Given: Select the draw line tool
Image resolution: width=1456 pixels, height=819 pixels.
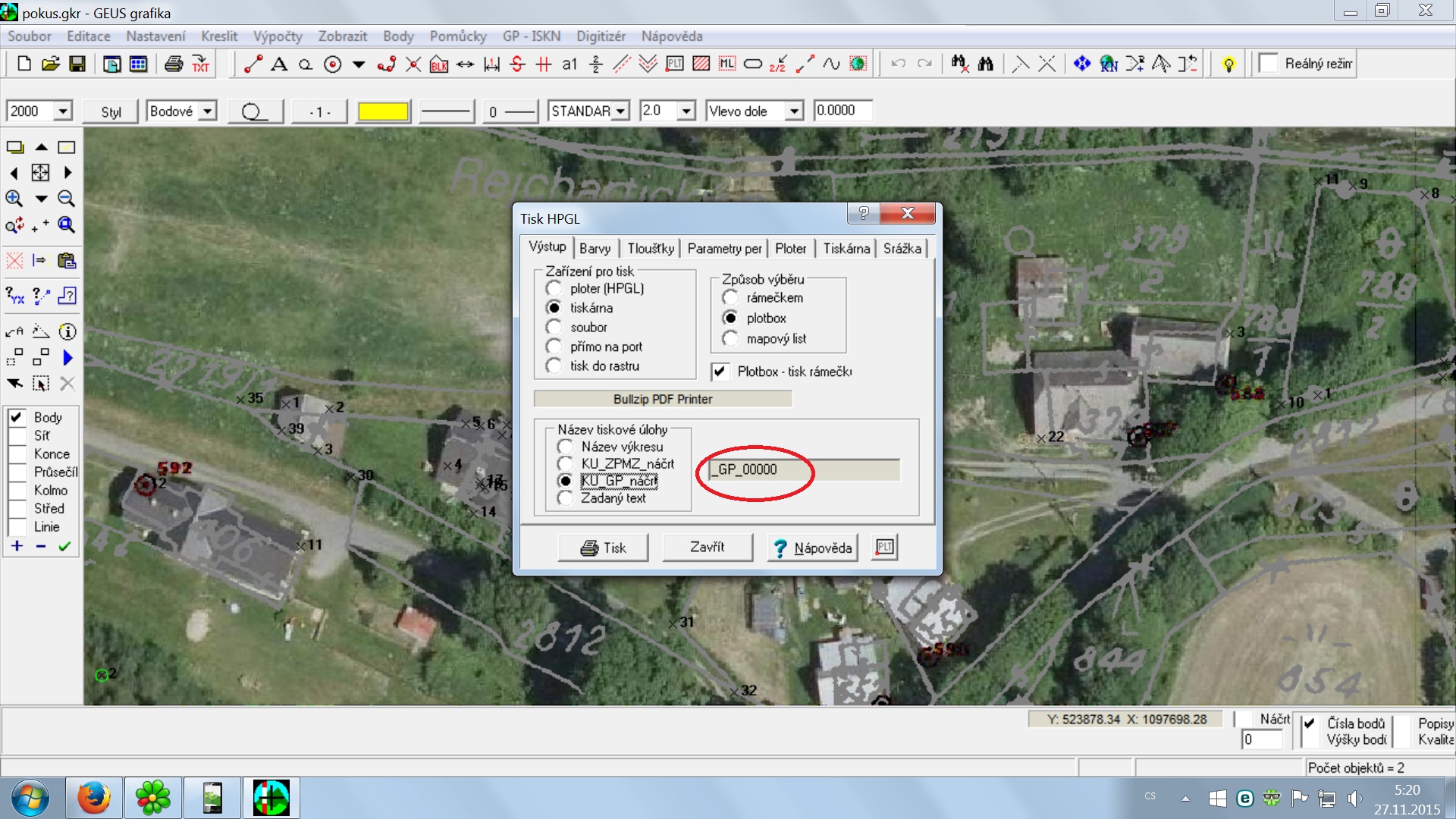Looking at the screenshot, I should (253, 64).
